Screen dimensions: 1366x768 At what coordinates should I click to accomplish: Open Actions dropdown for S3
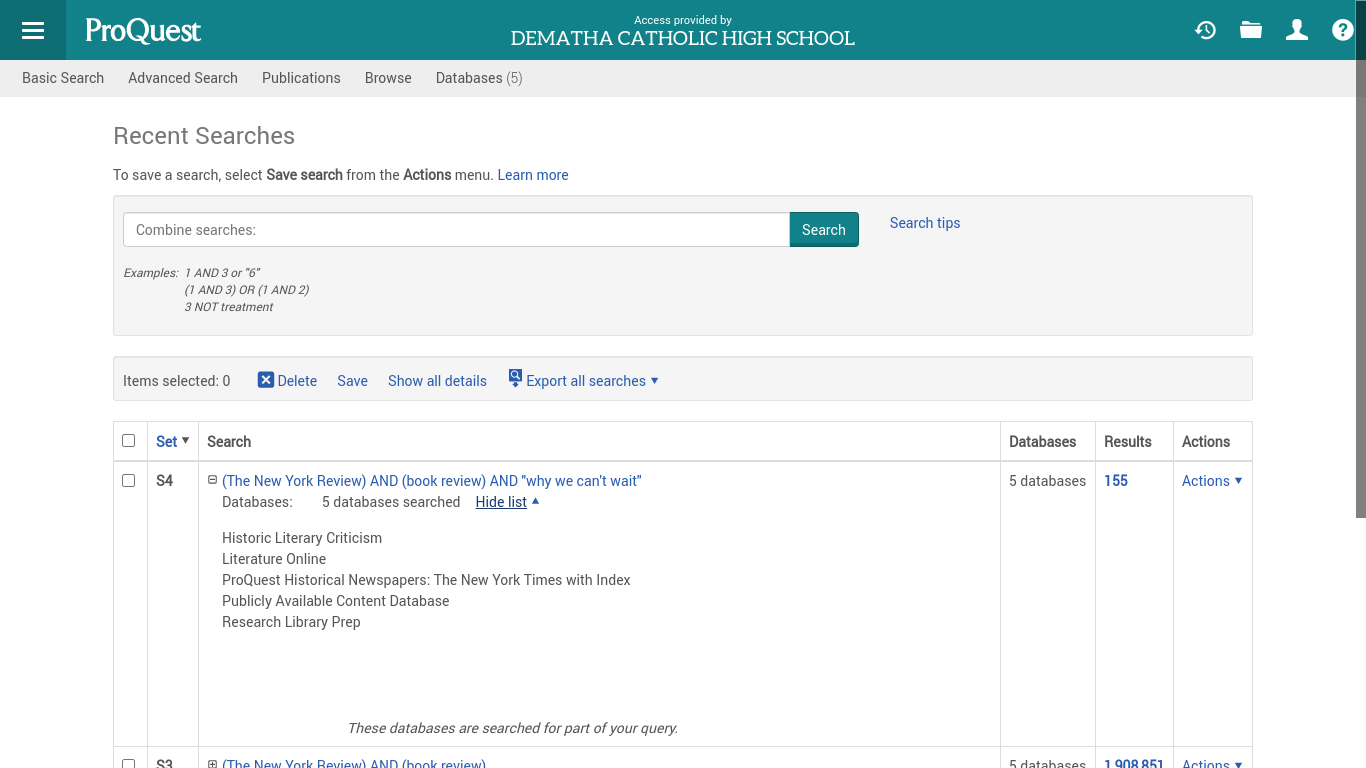1212,763
